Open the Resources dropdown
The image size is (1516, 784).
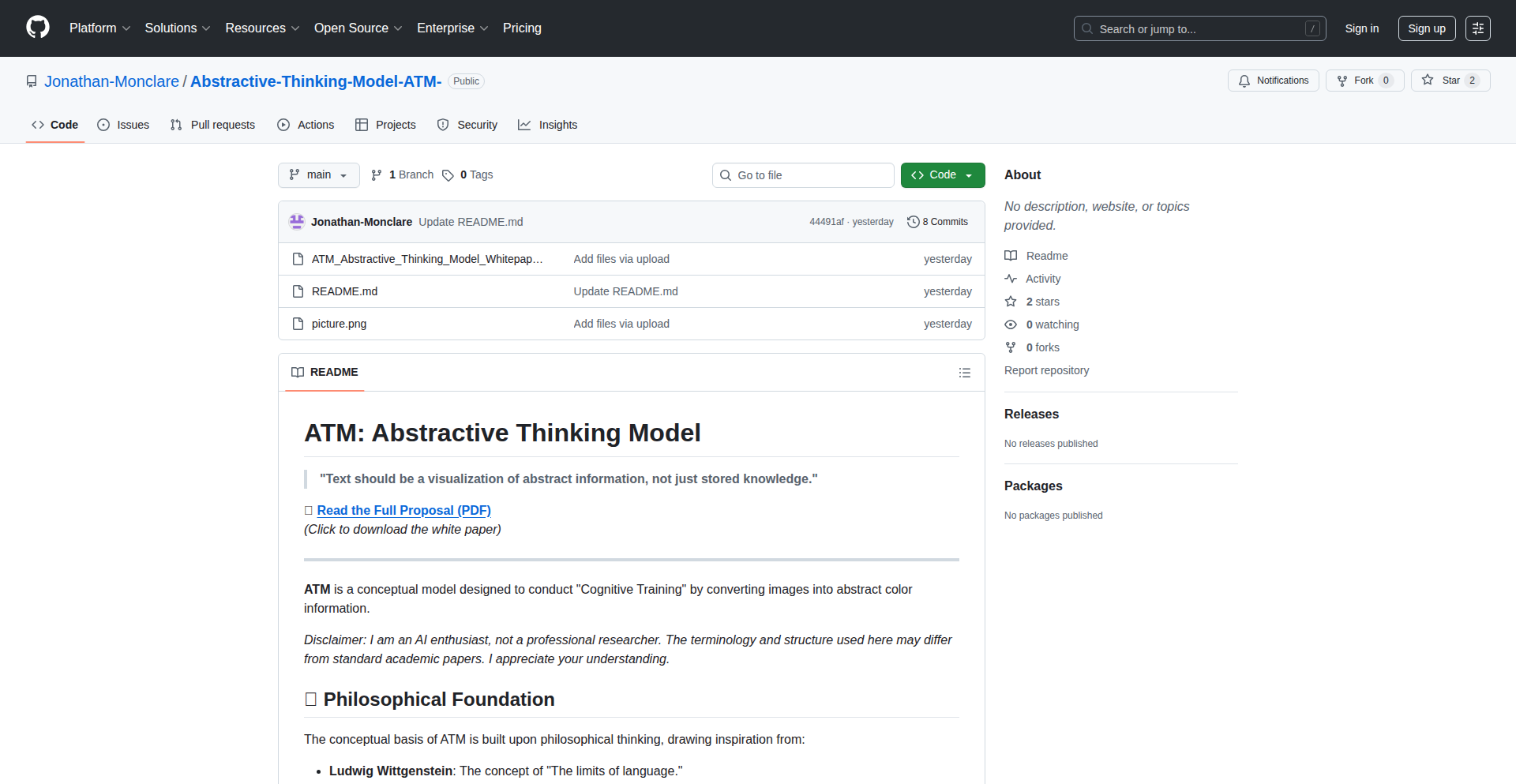(262, 28)
